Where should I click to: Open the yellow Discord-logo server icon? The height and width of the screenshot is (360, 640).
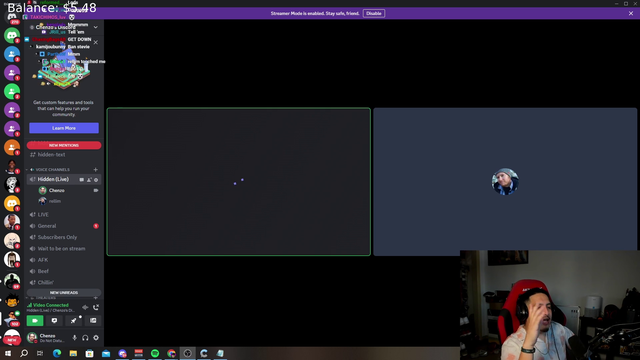tap(12, 203)
